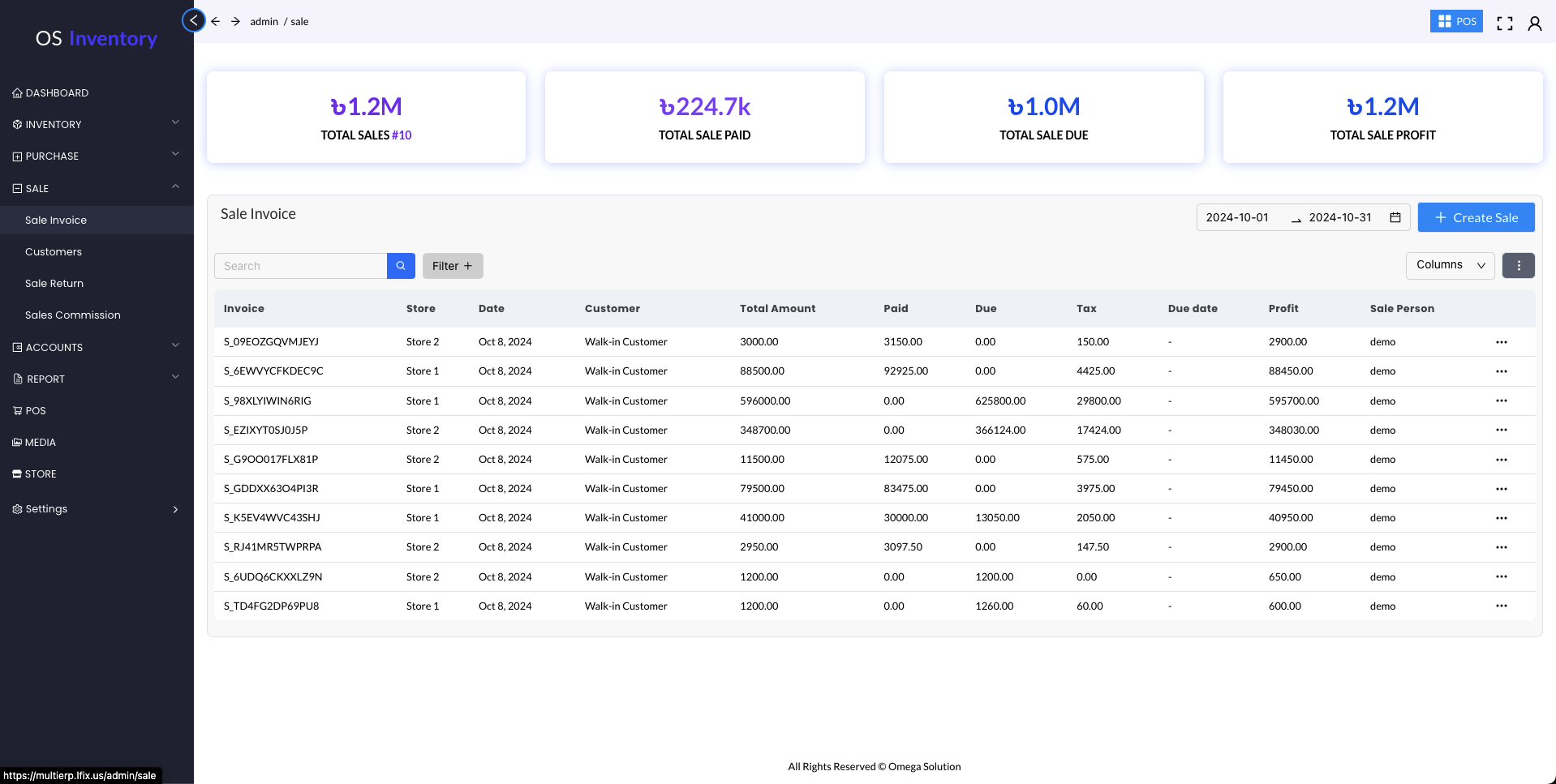Click the browser-style back arrow icon
This screenshot has width=1556, height=784.
coord(216,22)
